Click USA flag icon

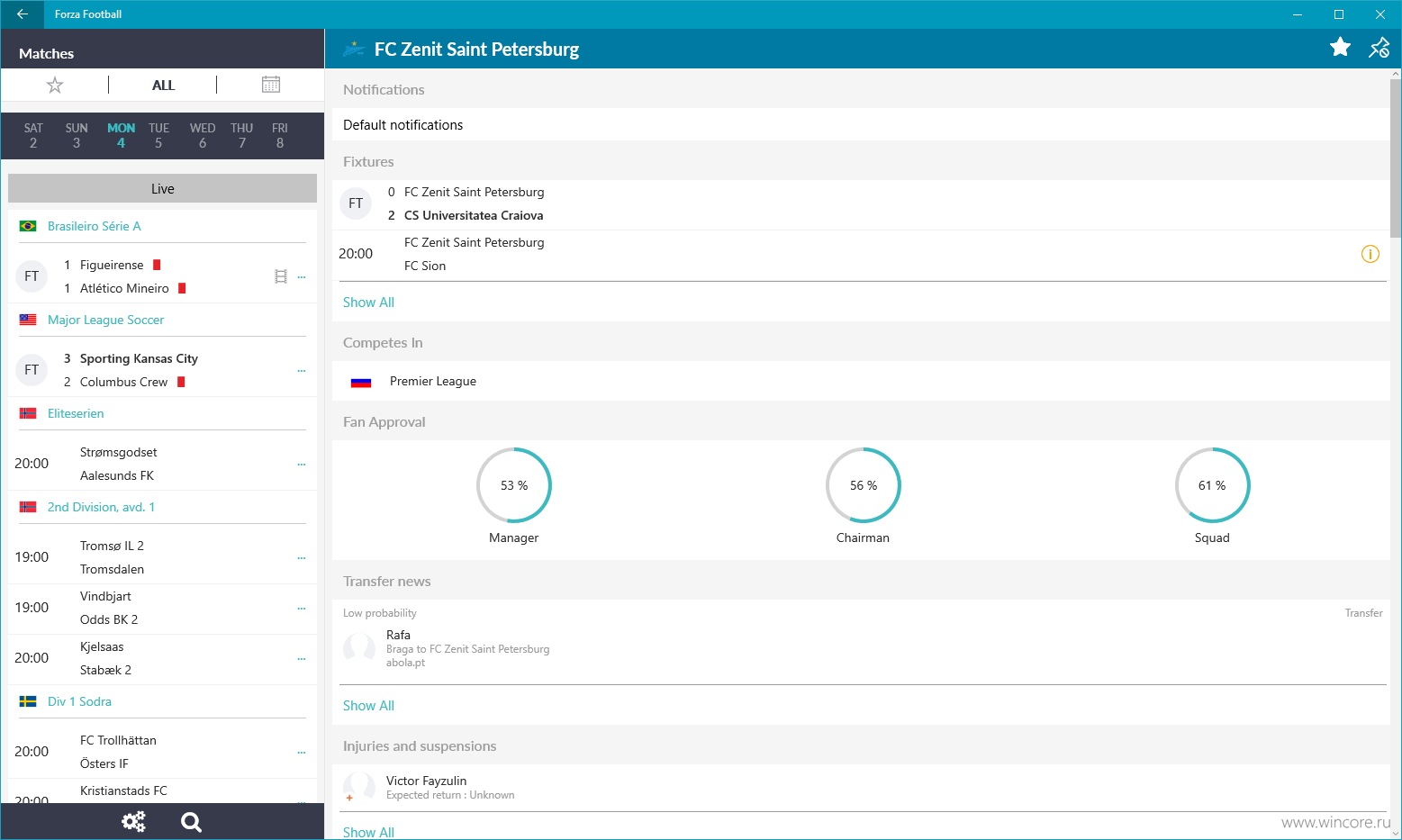tap(28, 320)
